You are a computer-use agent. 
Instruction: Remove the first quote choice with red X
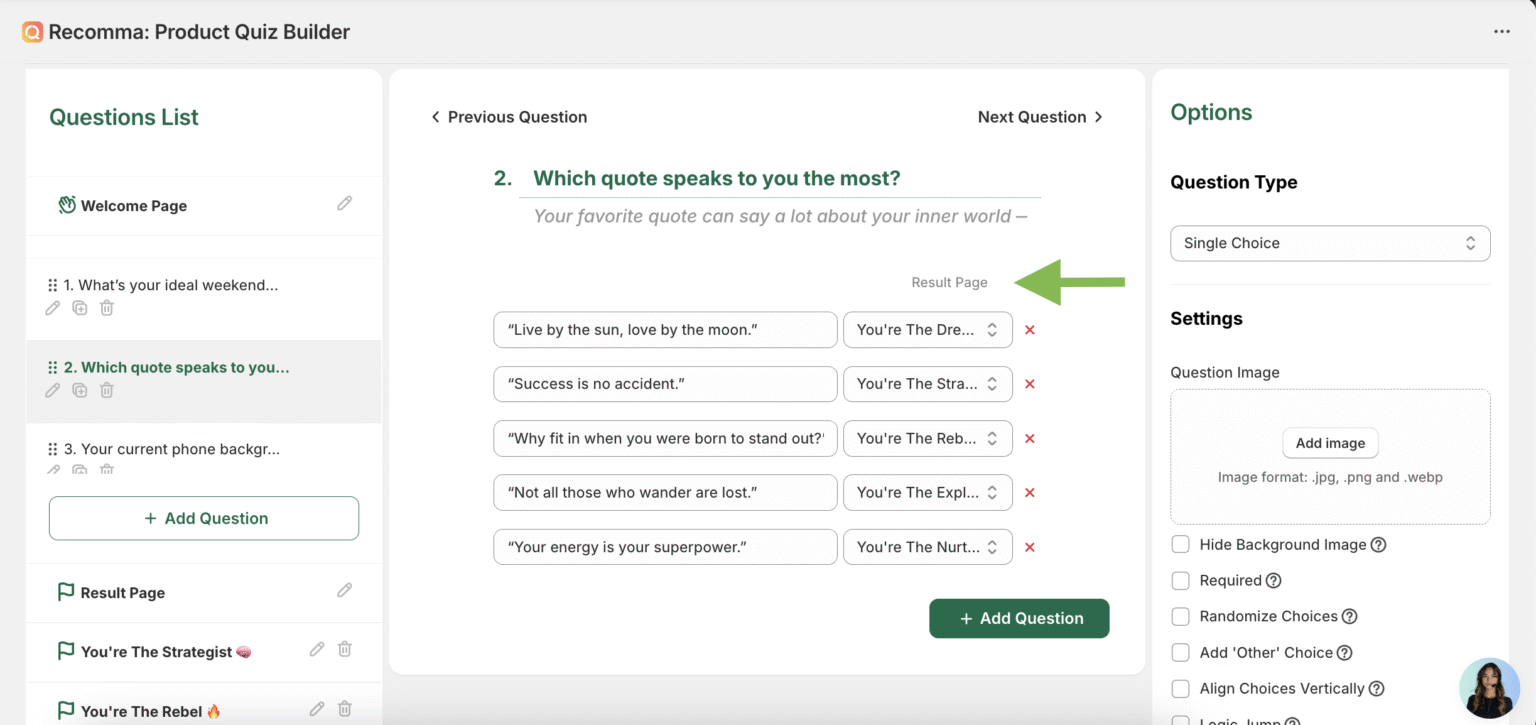[1029, 329]
